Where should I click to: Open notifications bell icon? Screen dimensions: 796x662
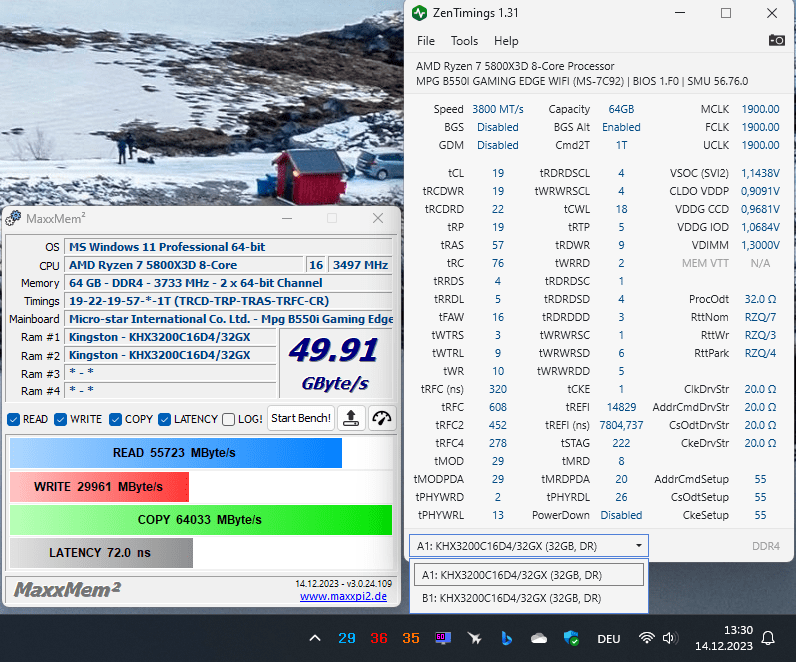[x=768, y=638]
